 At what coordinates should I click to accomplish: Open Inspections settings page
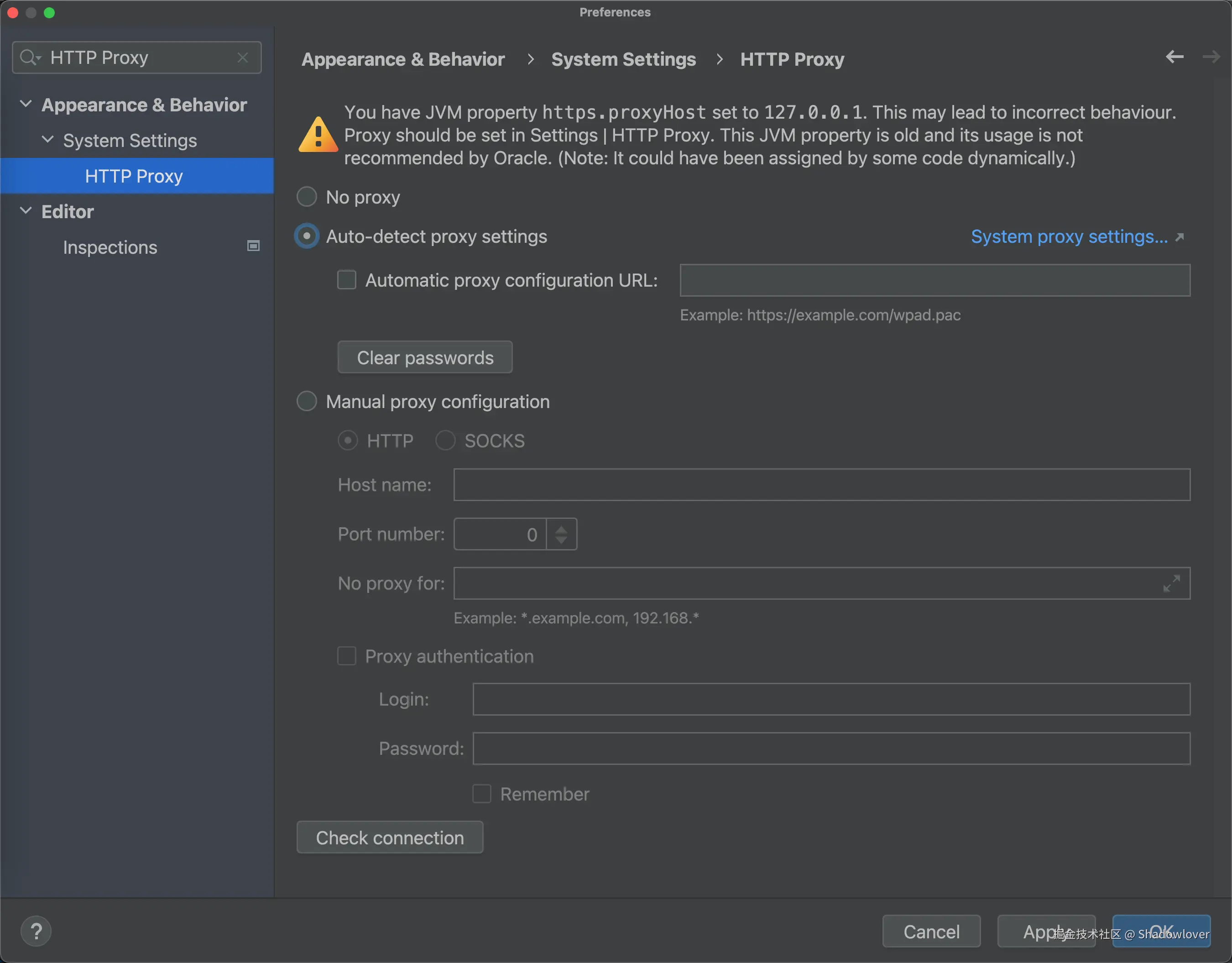click(110, 248)
